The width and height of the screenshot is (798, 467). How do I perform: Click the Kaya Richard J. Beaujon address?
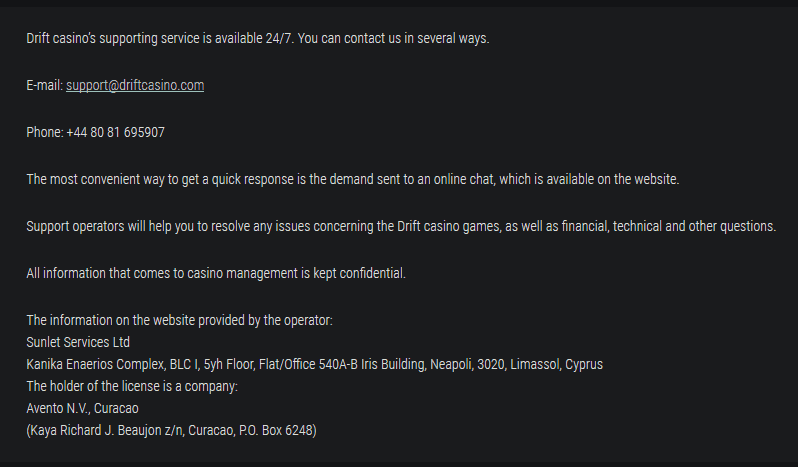click(x=172, y=430)
